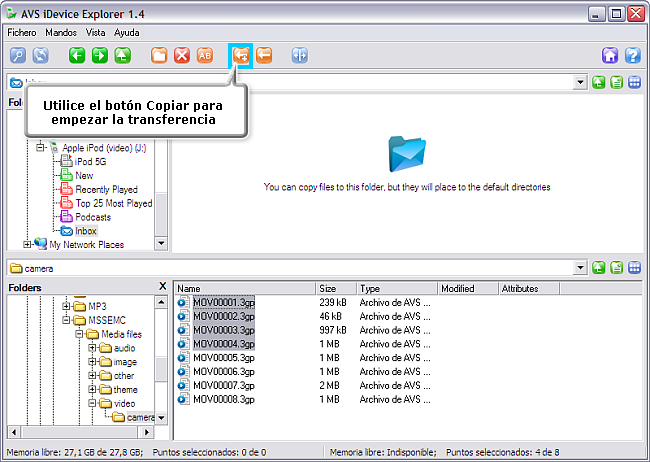Select iPod 5G playlist
The image size is (650, 462).
pyautogui.click(x=90, y=161)
